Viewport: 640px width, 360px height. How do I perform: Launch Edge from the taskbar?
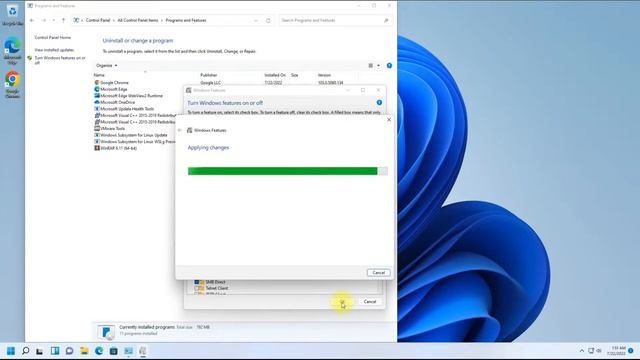click(99, 351)
